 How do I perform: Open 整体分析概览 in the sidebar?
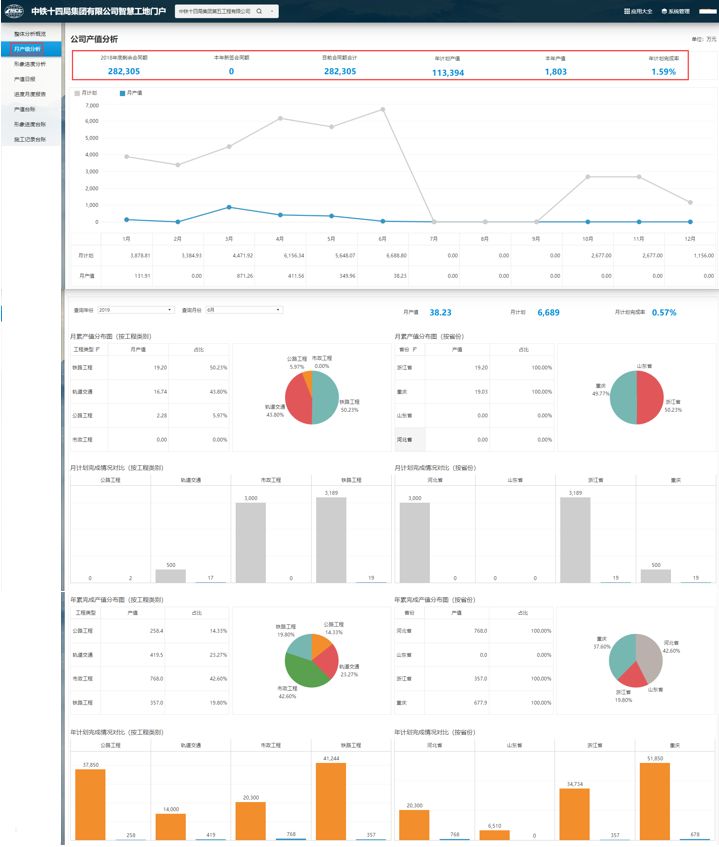tap(30, 34)
